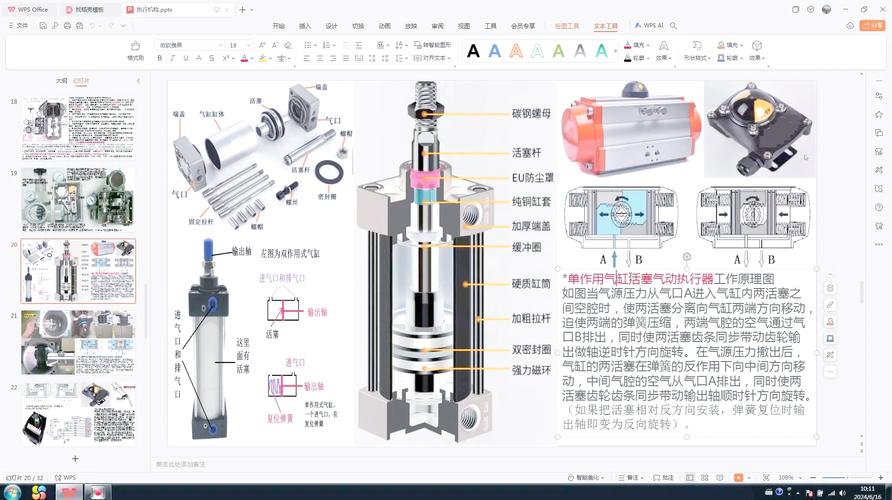Open the font name dropdown
This screenshot has width=892, height=500.
pyautogui.click(x=189, y=45)
